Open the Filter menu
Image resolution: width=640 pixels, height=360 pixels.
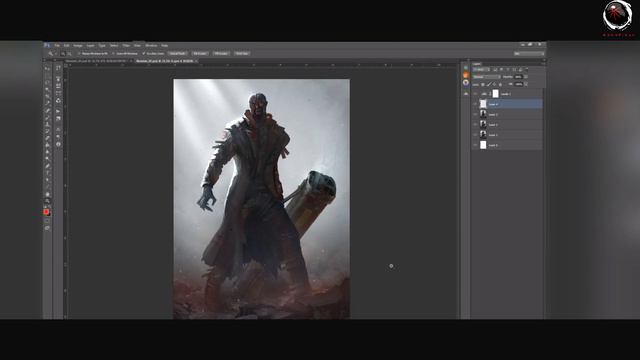coord(126,45)
